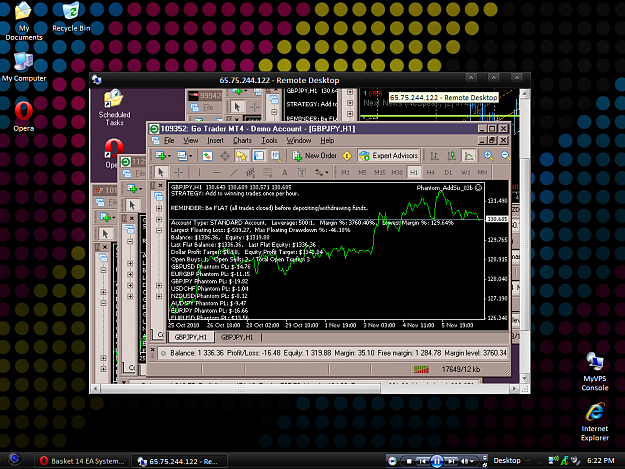Open the new chart dropdown arrow

(x=169, y=156)
